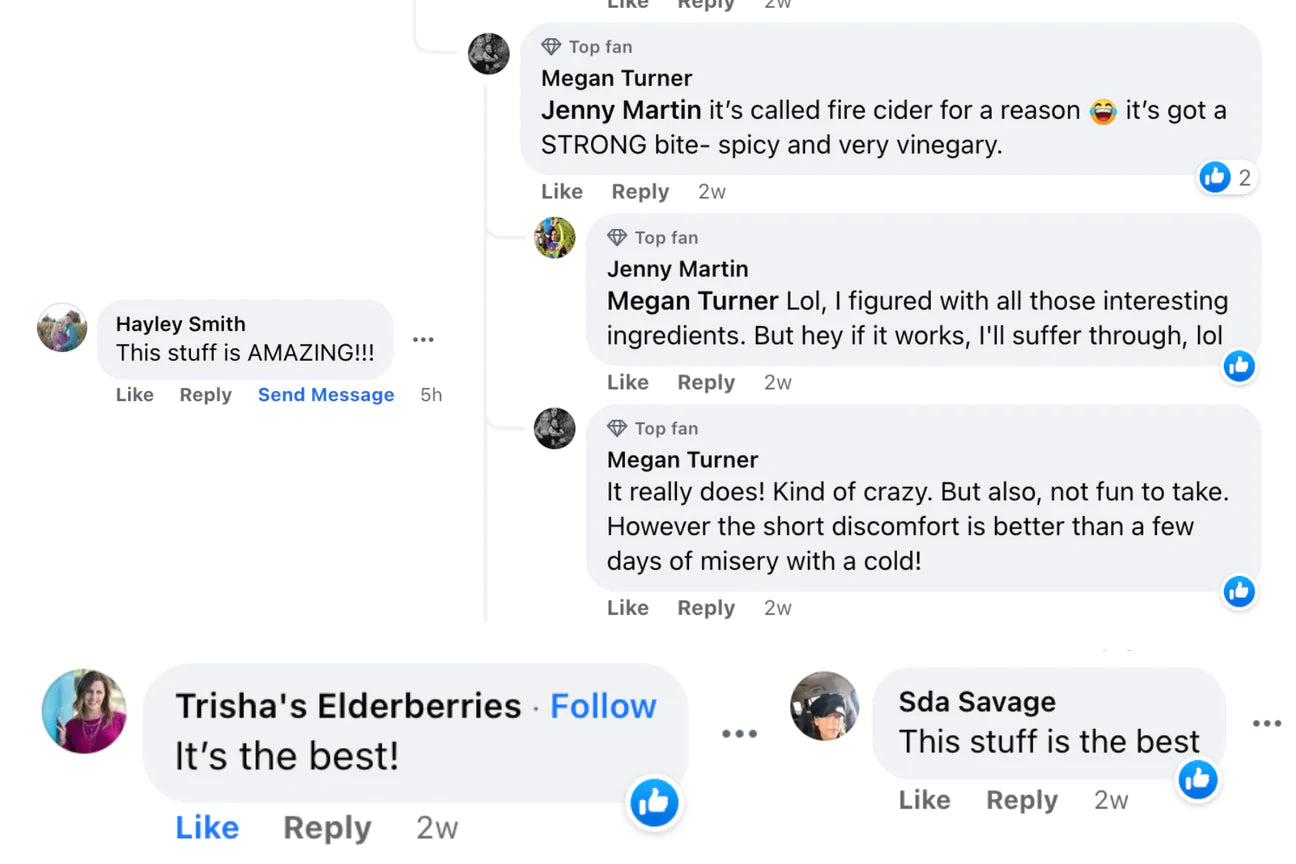The width and height of the screenshot is (1296, 864).
Task: Click the Send Message link under Hayley Smith's comment
Action: pos(326,394)
